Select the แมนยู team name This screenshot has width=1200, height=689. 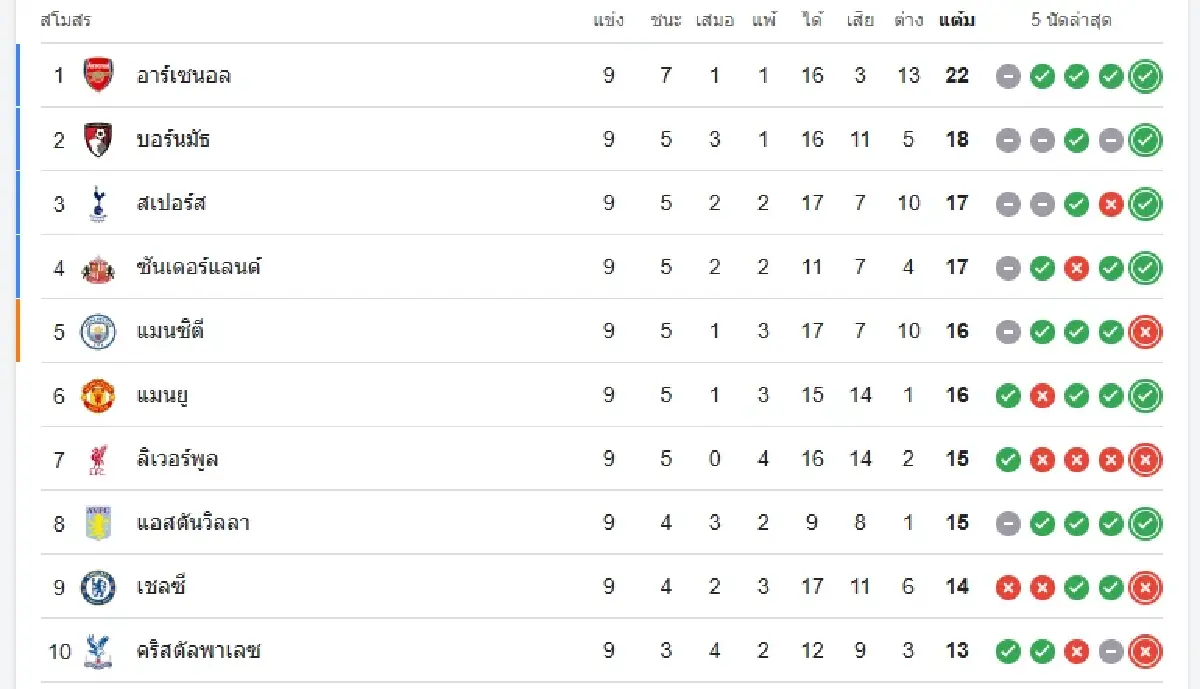163,395
